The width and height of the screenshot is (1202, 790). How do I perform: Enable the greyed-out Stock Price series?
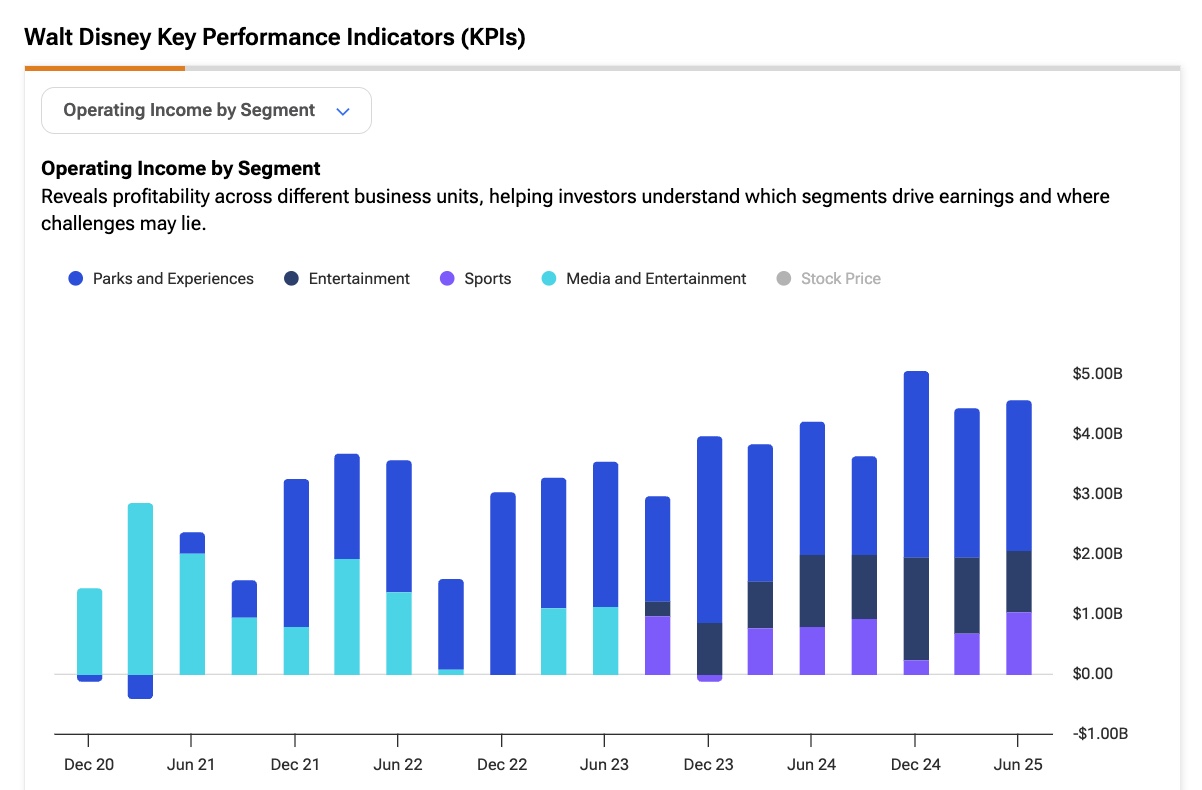[x=829, y=279]
